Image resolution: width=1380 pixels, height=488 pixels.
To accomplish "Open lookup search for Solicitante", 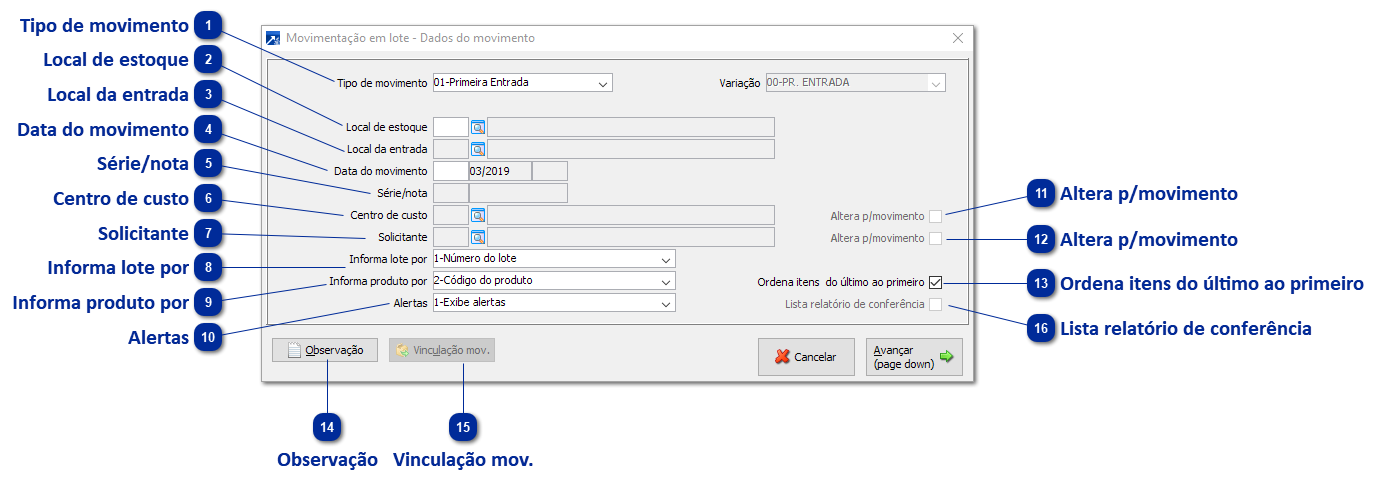I will 478,237.
